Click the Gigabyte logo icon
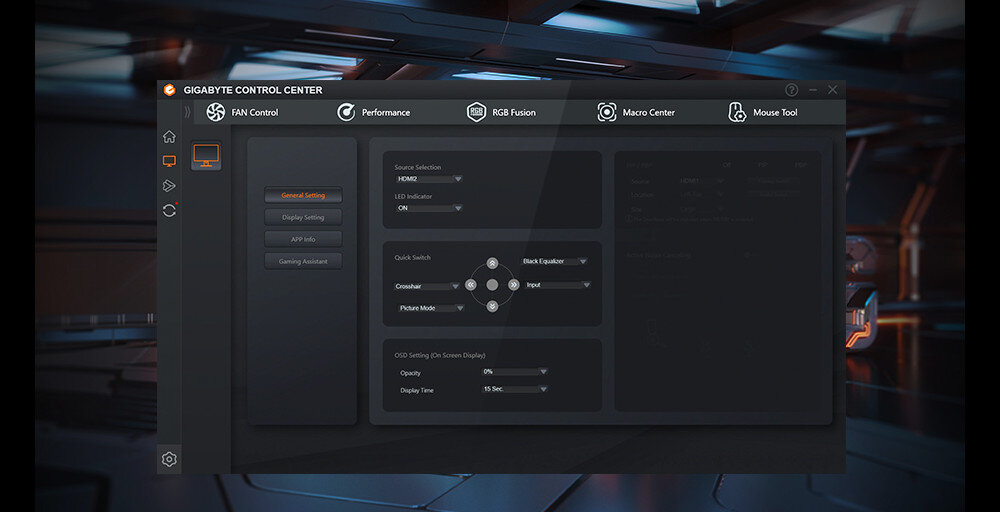Viewport: 1000px width, 512px height. tap(169, 90)
